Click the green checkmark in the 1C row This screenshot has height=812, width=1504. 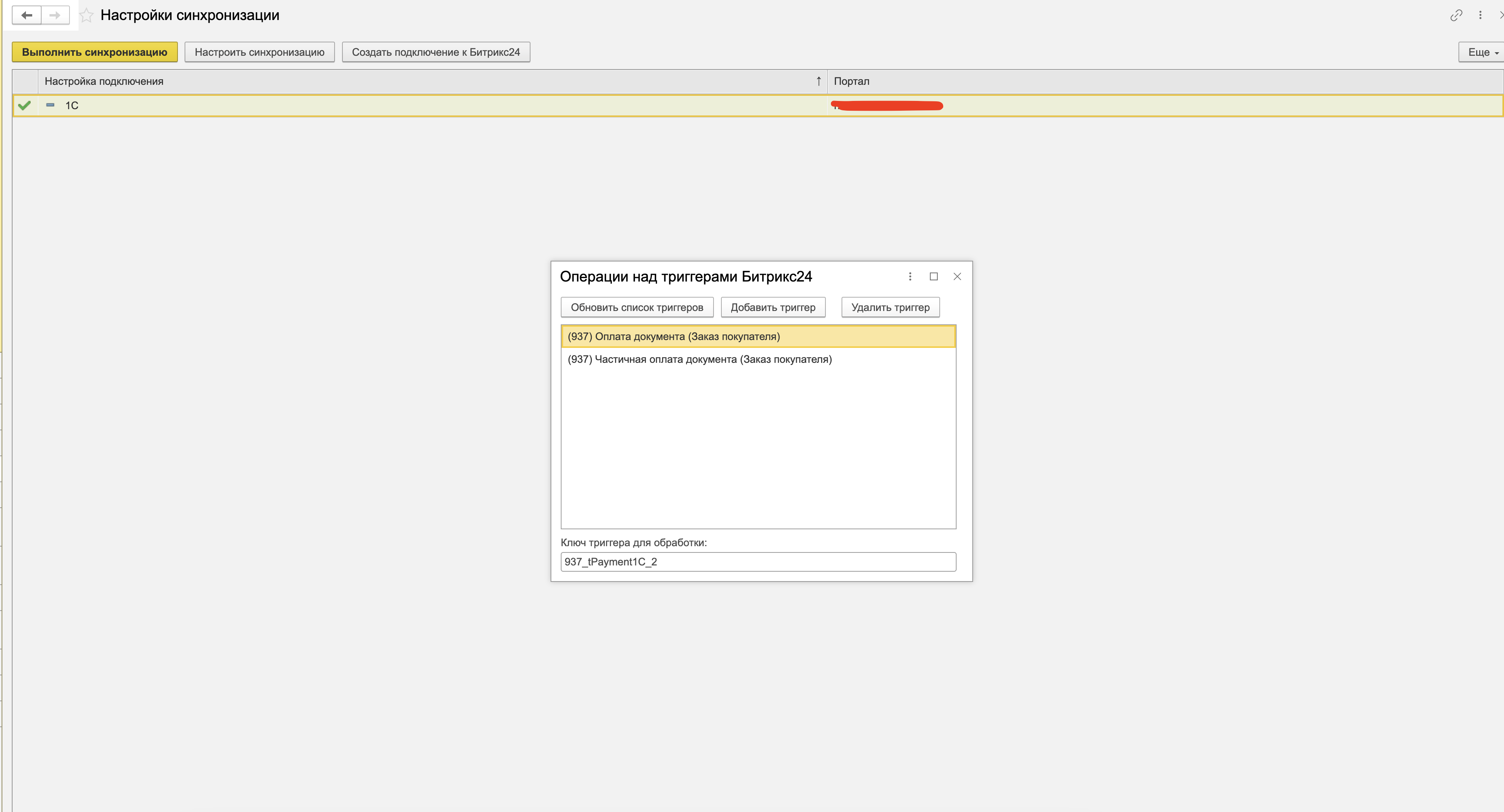point(24,106)
